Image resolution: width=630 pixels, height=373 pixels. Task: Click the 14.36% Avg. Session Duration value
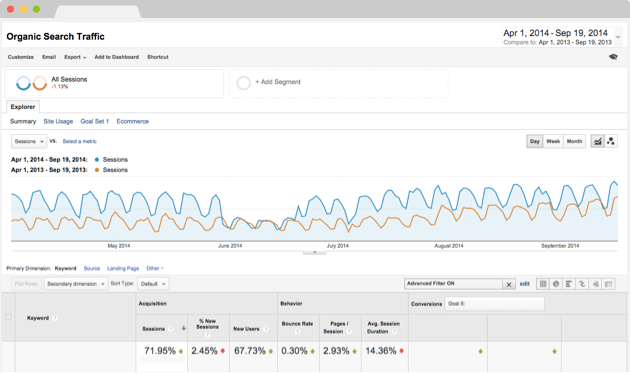(380, 351)
